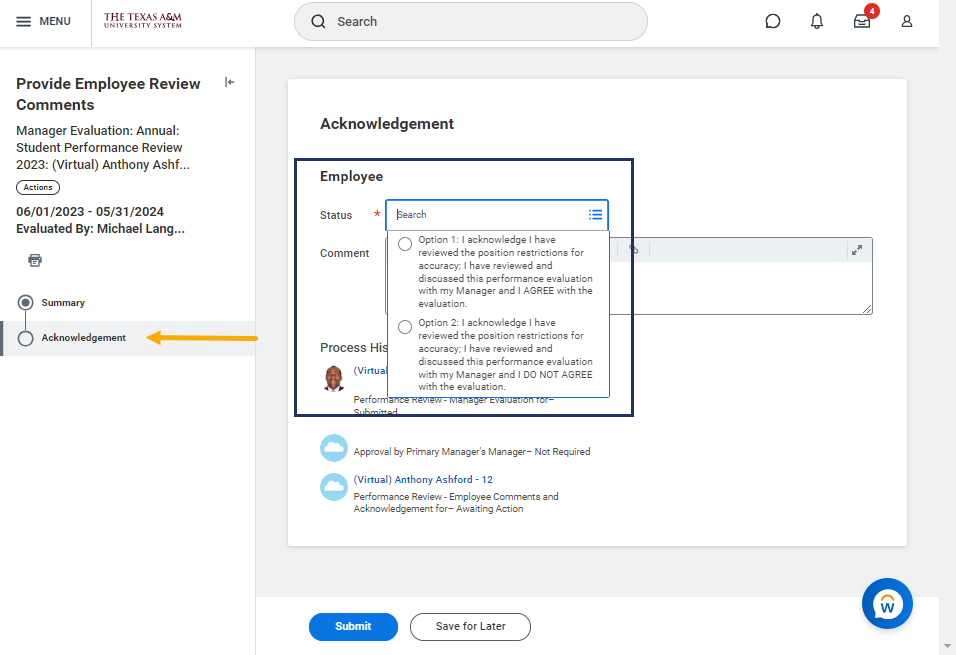Open the messages chat bubble icon
Image resolution: width=956 pixels, height=655 pixels.
coord(772,21)
